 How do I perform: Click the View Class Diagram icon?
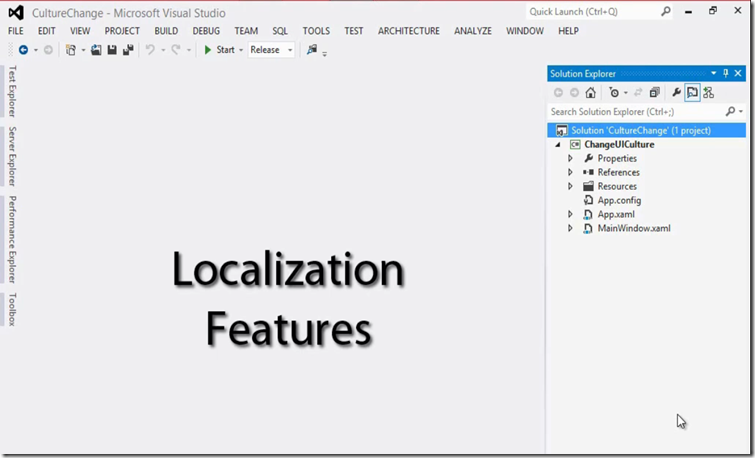(708, 92)
